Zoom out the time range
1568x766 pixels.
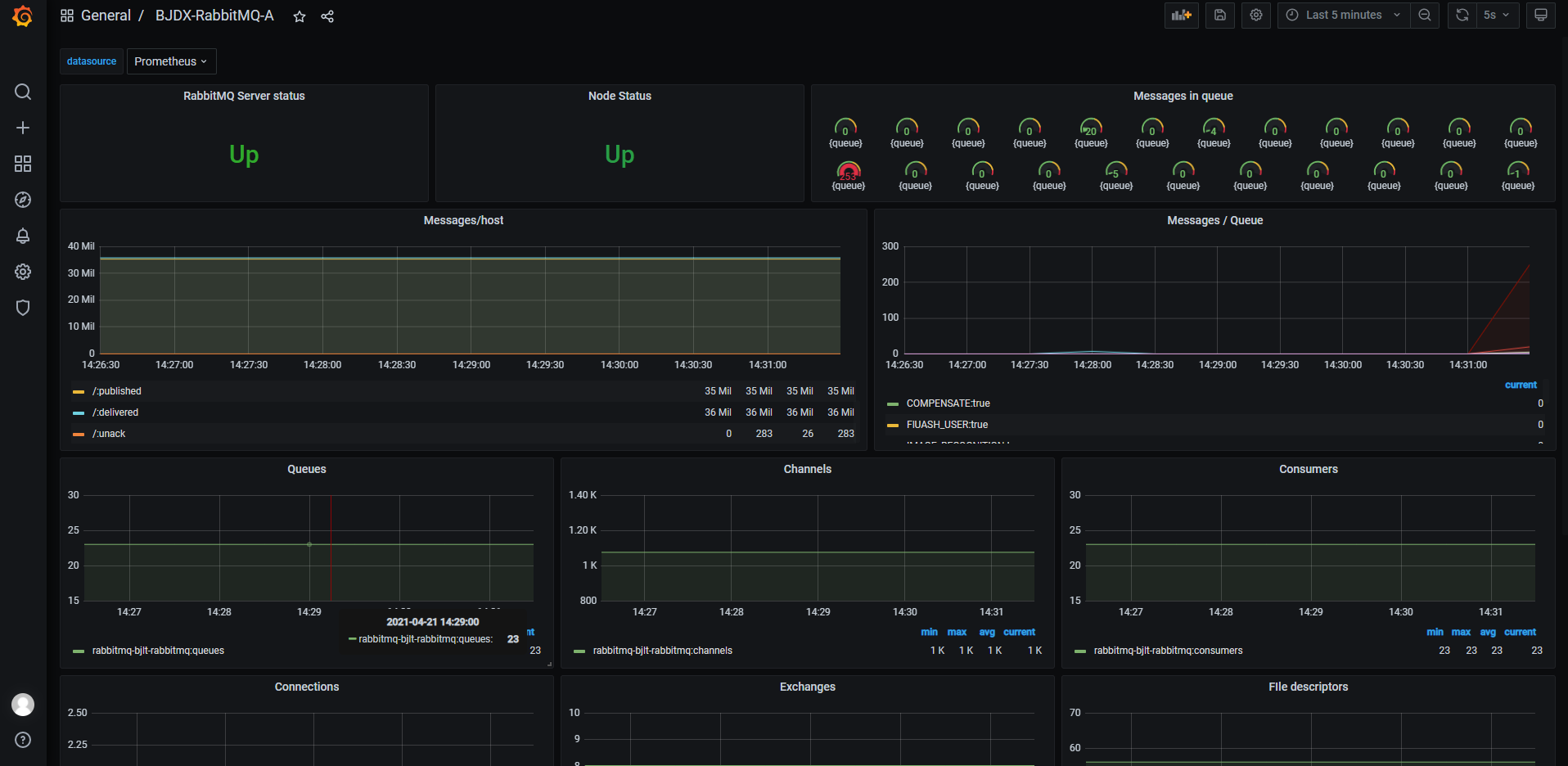[x=1425, y=15]
